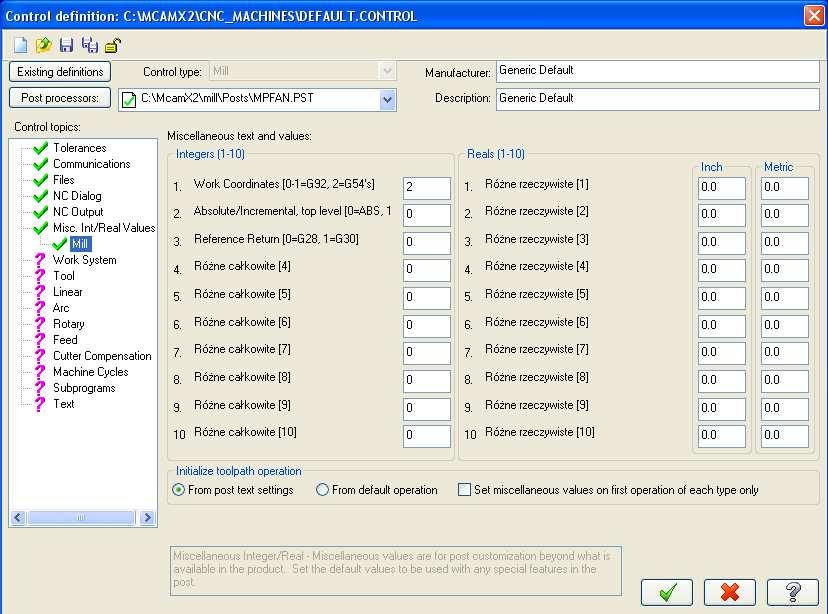The height and width of the screenshot is (614, 828).
Task: Click the Reference Return integer field
Action: (427, 242)
